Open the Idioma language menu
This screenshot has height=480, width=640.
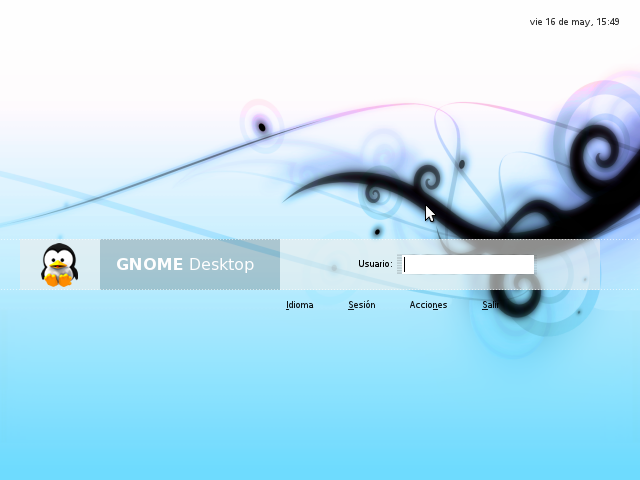coord(300,305)
